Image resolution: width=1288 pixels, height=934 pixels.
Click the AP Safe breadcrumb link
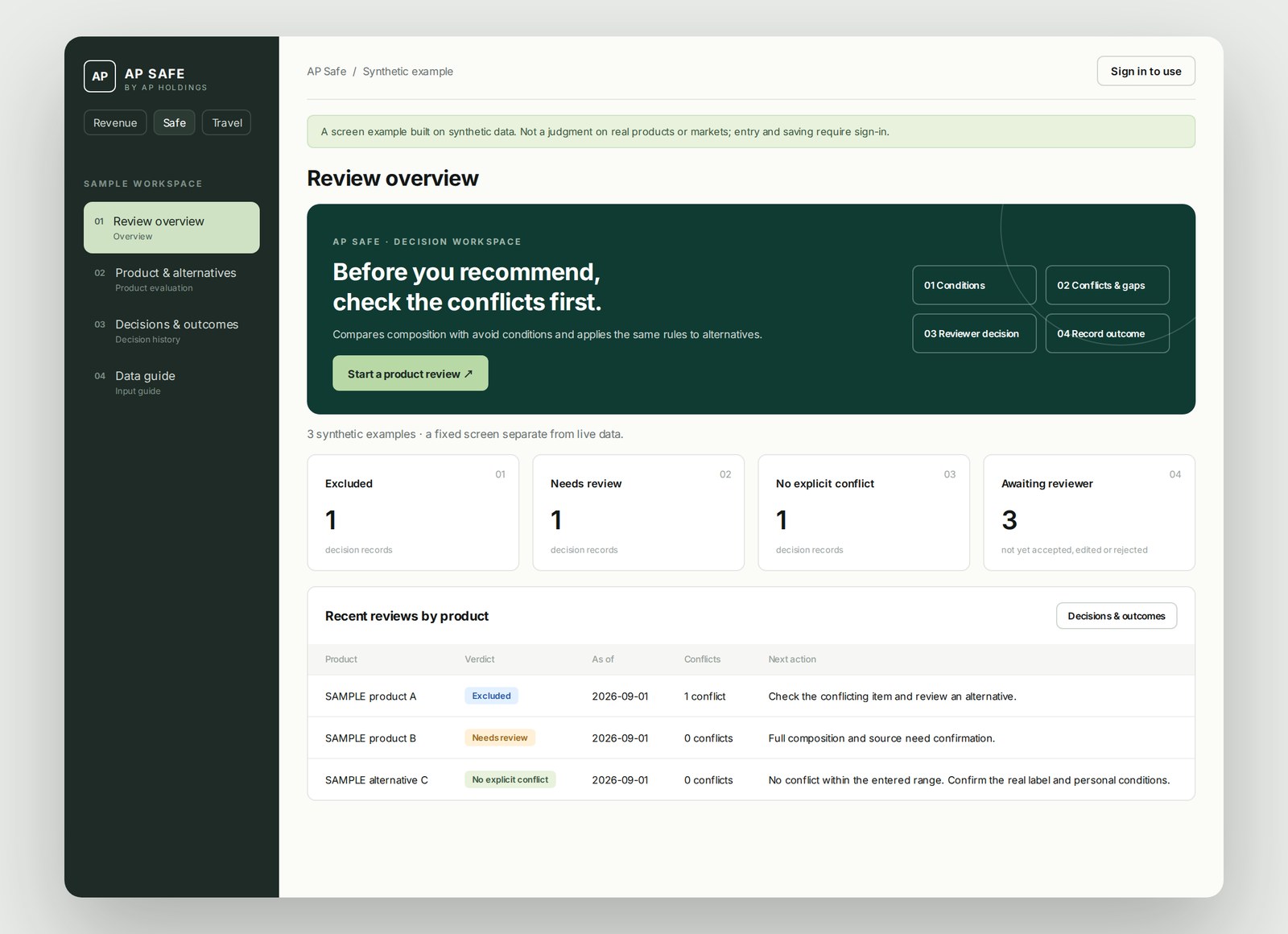pyautogui.click(x=327, y=72)
